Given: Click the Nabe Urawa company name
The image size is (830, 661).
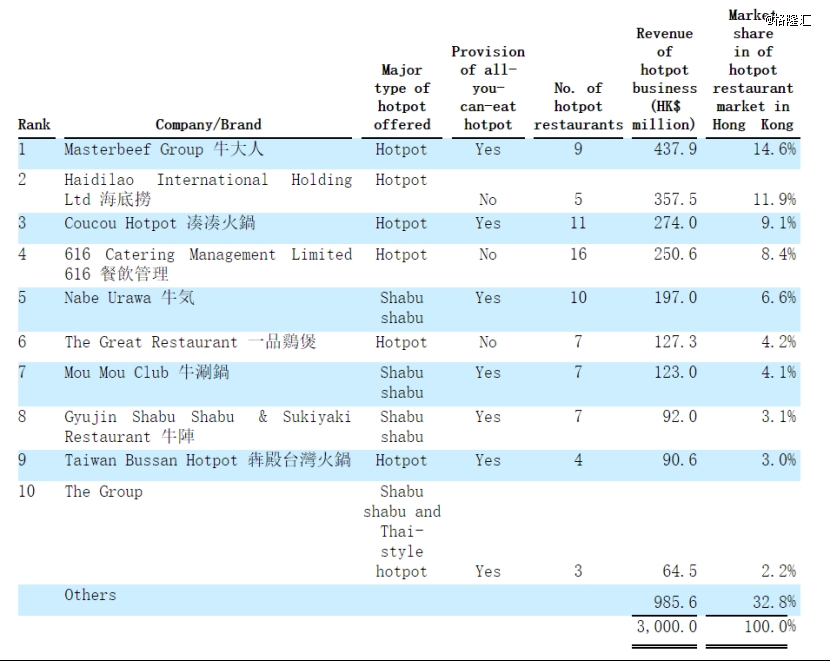Looking at the screenshot, I should coord(129,297).
